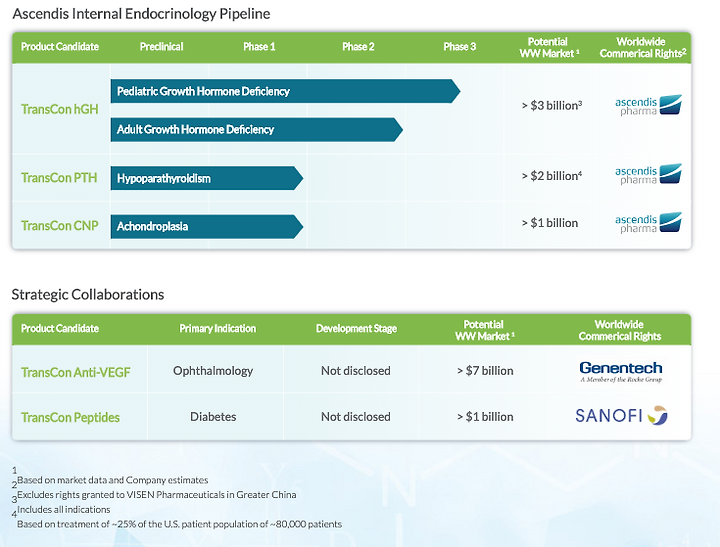The width and height of the screenshot is (720, 547).
Task: Click the TransCon hGH product name
Action: pyautogui.click(x=60, y=109)
